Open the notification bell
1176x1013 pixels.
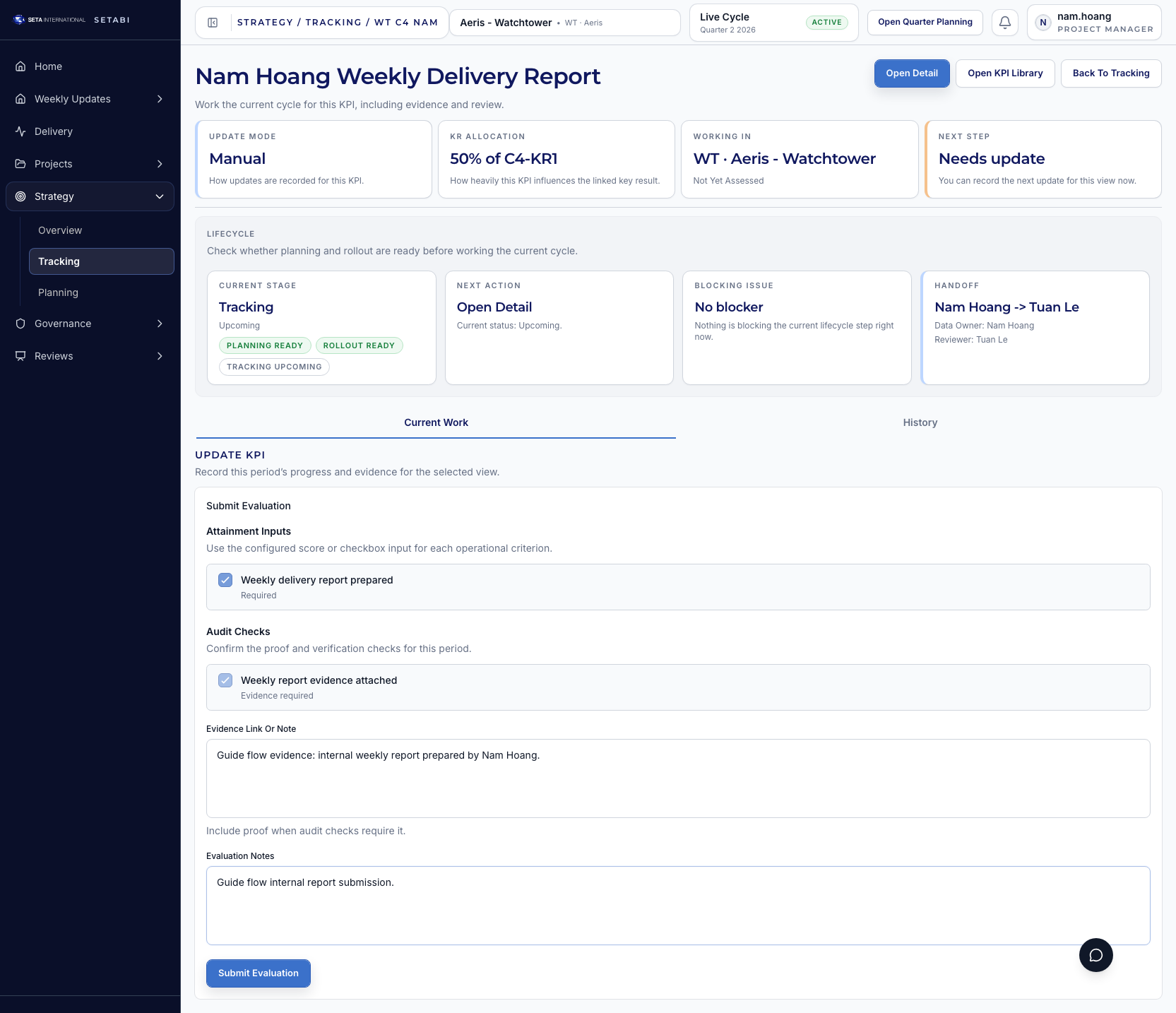1004,22
